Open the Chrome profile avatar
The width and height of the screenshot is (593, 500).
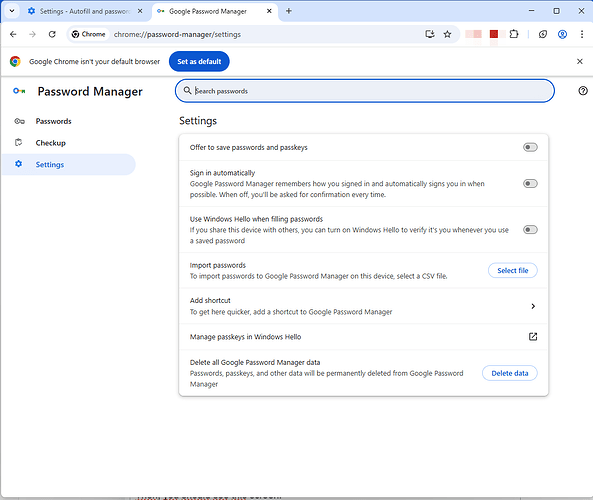pos(562,34)
